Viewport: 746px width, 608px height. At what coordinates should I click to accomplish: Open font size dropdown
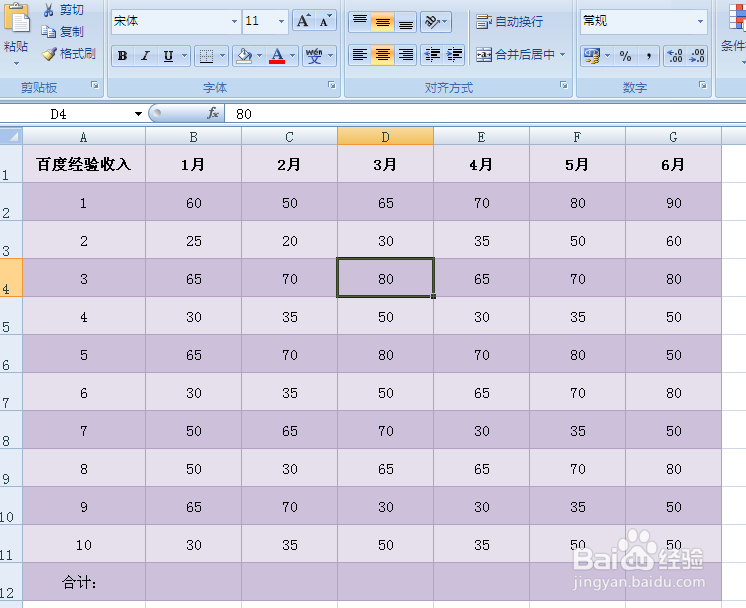point(281,21)
